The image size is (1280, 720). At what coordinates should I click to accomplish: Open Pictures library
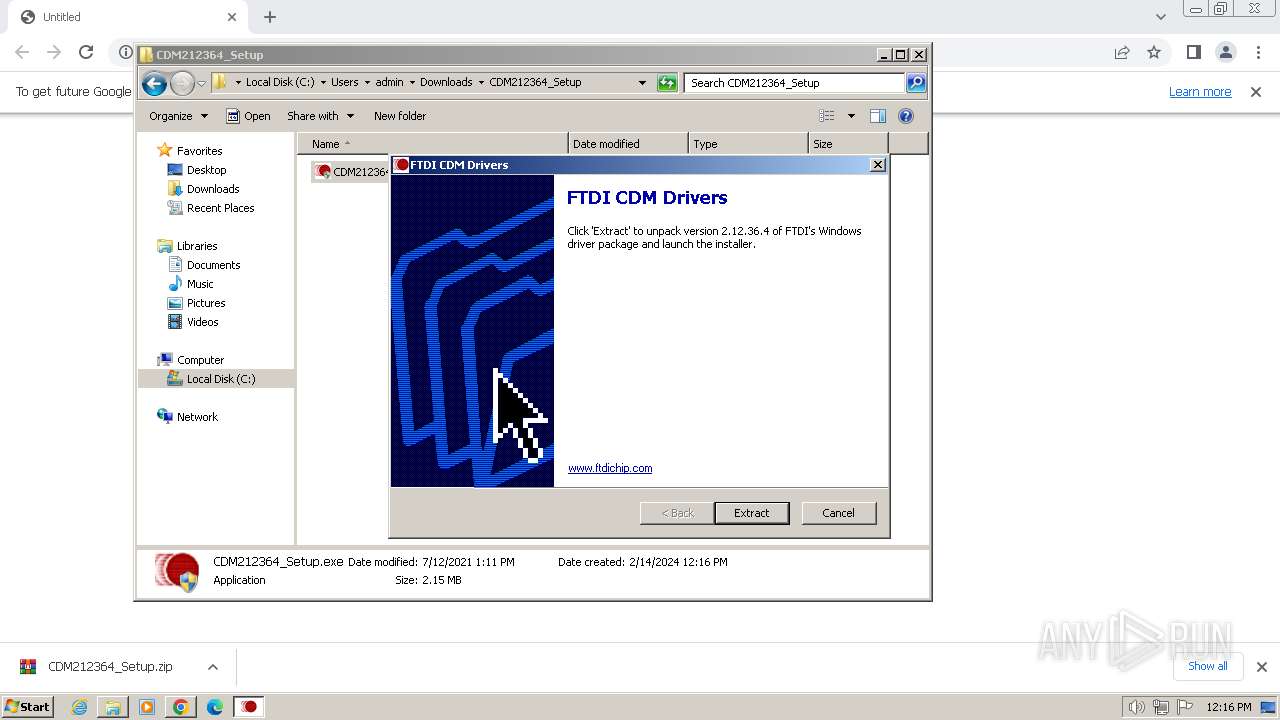click(x=206, y=303)
